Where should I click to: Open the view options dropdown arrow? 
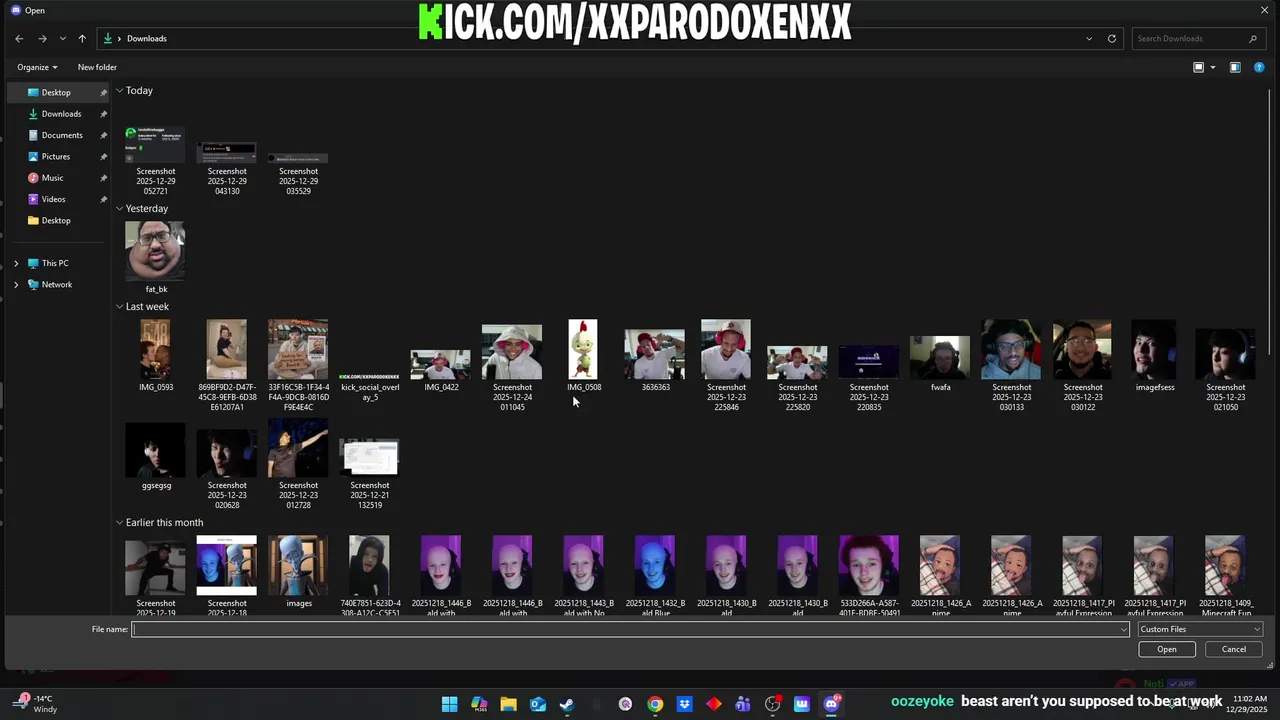click(x=1213, y=67)
